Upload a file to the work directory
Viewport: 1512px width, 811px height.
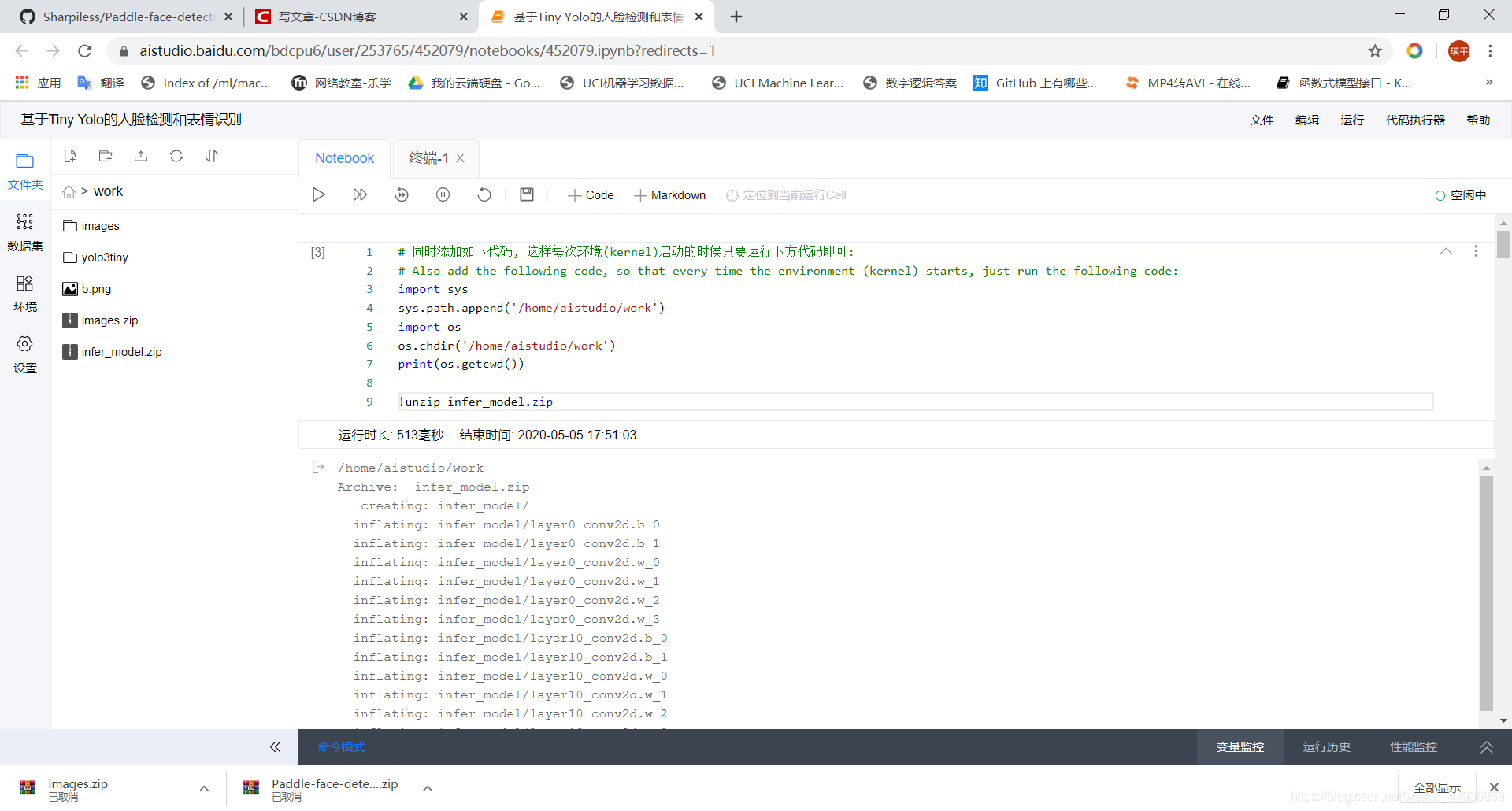click(x=141, y=156)
